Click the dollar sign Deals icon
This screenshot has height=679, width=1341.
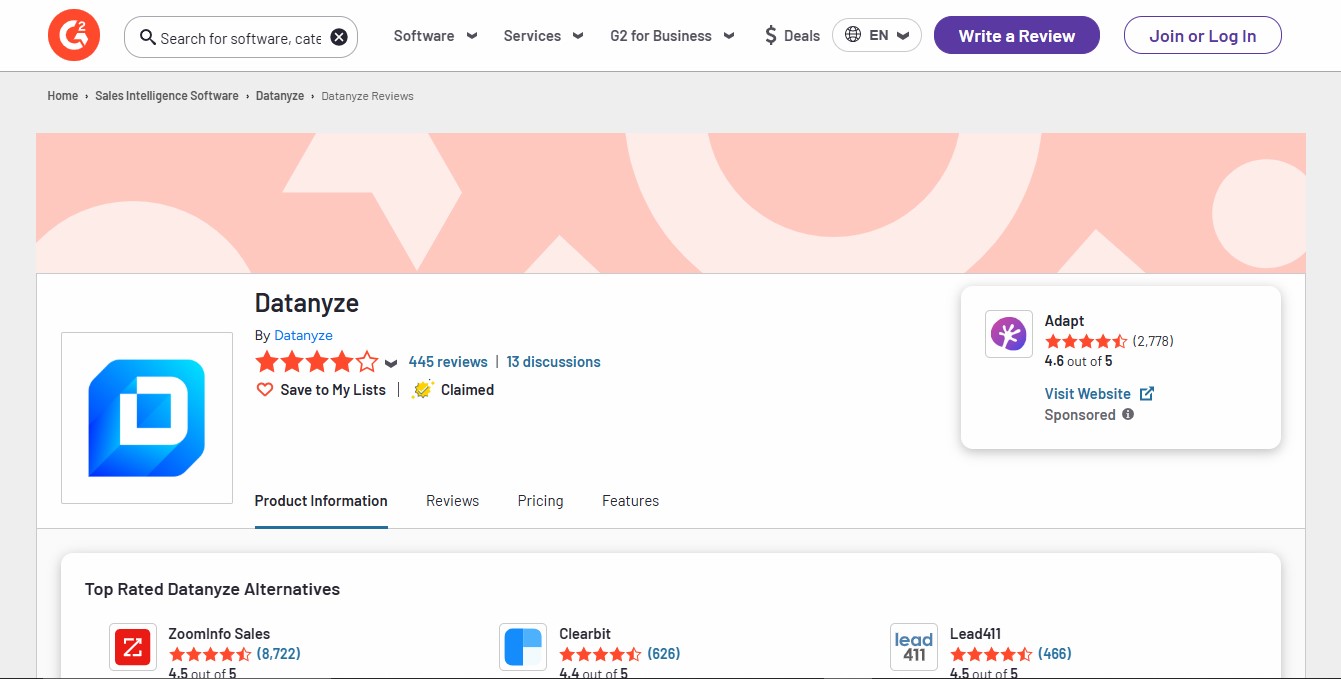tap(770, 36)
